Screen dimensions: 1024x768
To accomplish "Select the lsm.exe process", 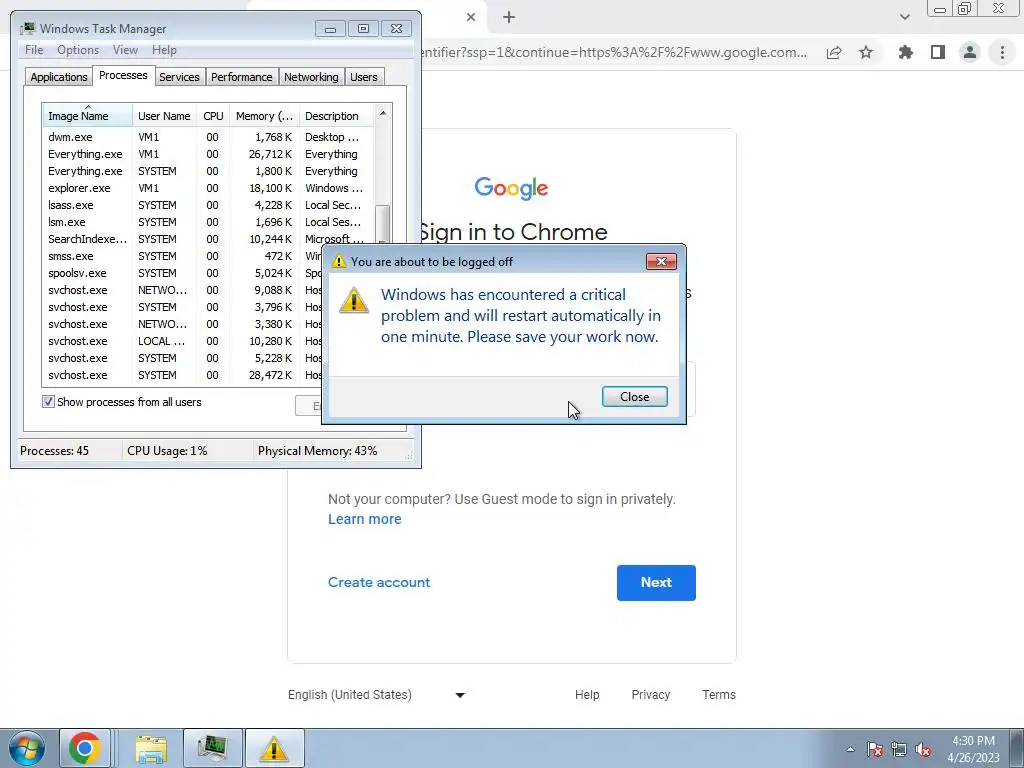I will click(x=208, y=221).
